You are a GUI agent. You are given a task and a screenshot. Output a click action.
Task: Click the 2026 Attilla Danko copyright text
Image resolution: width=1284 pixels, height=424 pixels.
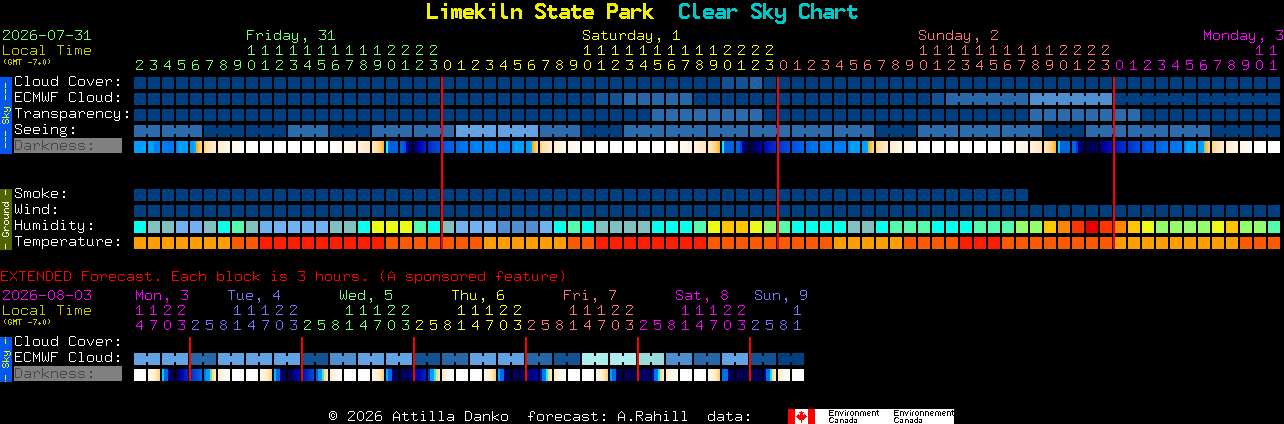click(417, 416)
